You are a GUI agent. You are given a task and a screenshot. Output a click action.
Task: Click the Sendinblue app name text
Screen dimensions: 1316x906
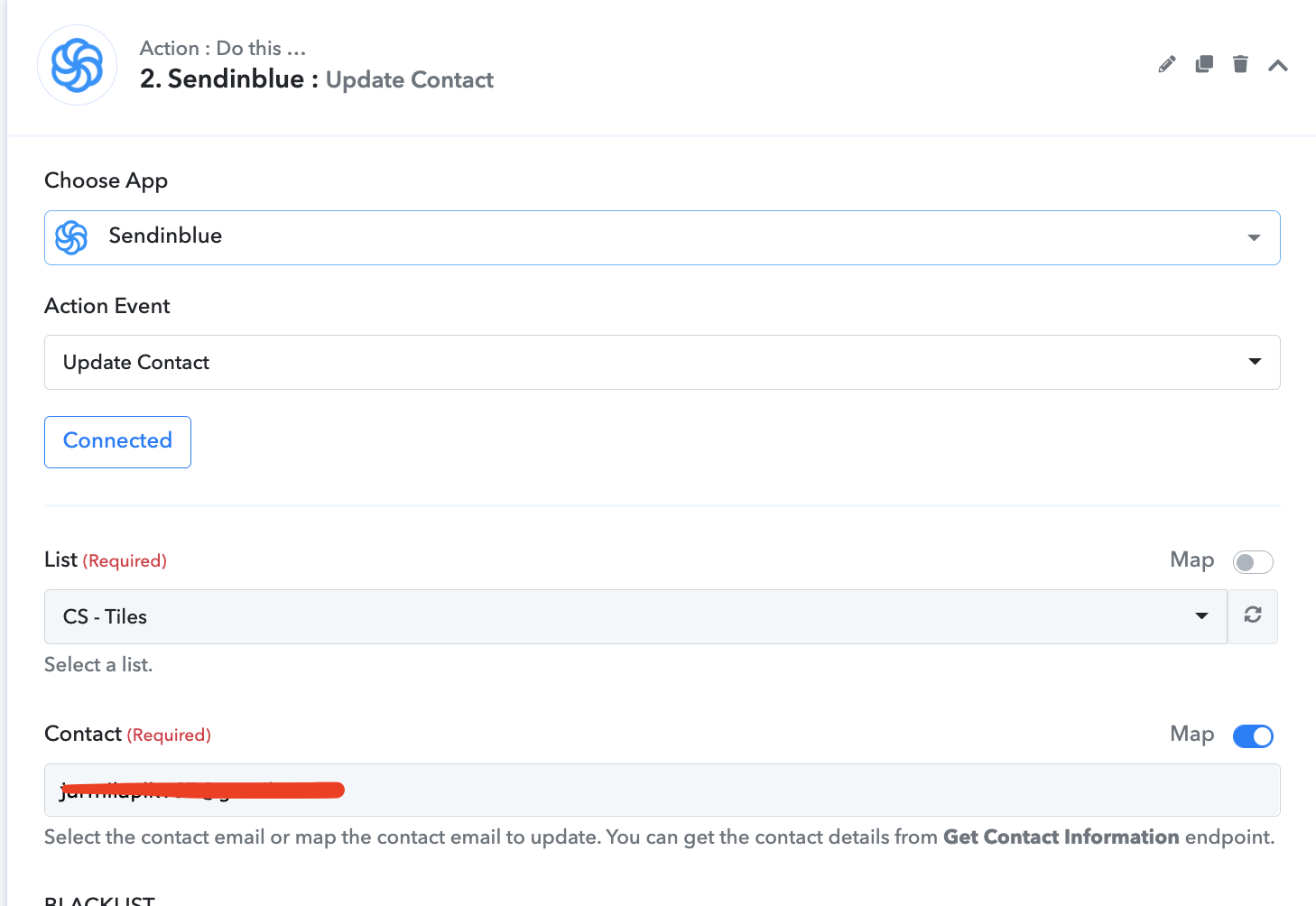[165, 236]
